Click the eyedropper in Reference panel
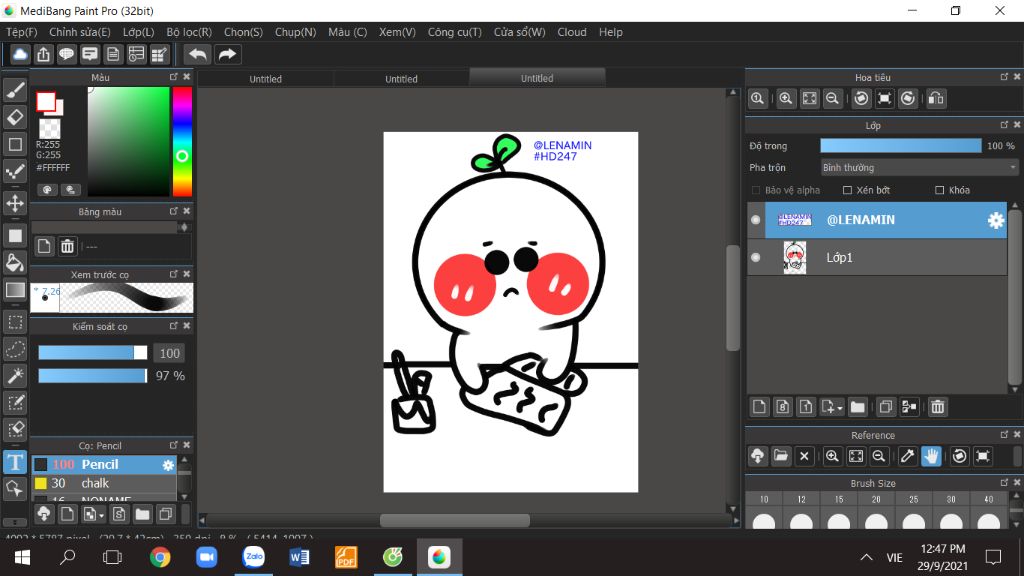This screenshot has width=1024, height=576. pyautogui.click(x=907, y=456)
